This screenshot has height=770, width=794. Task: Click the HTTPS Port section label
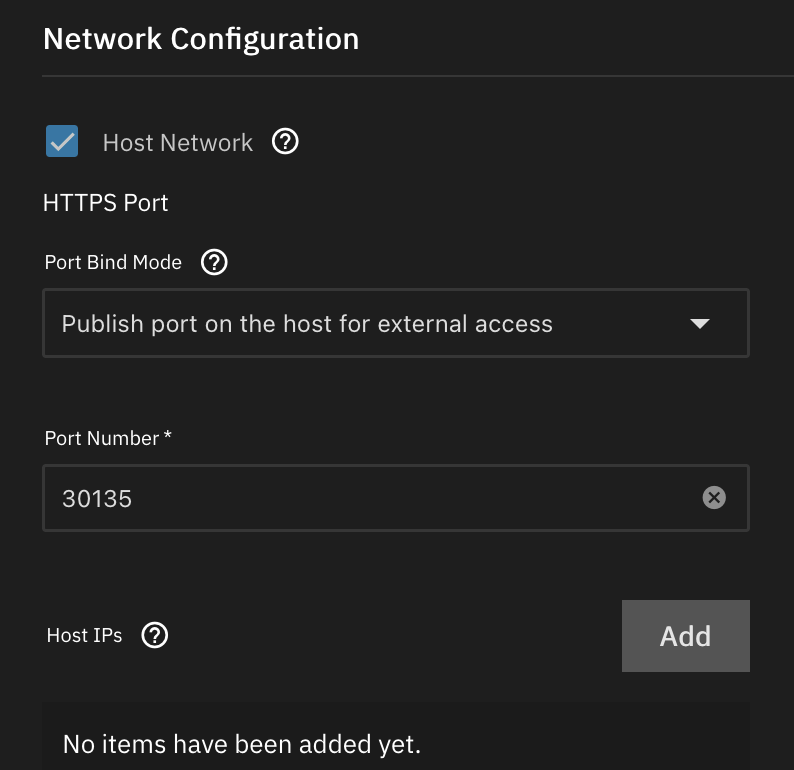106,203
